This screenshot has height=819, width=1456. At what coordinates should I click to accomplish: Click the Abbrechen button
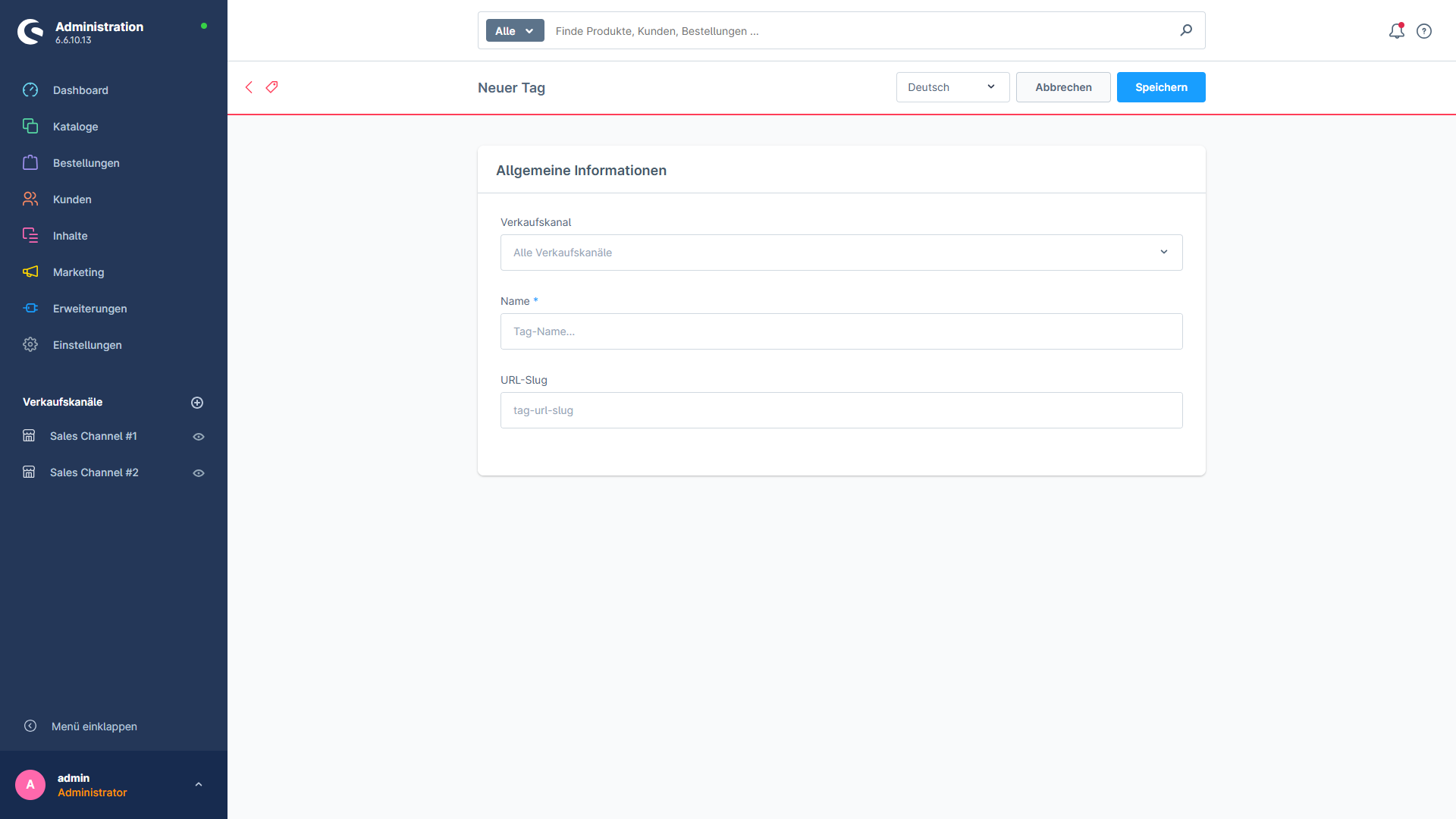1063,87
